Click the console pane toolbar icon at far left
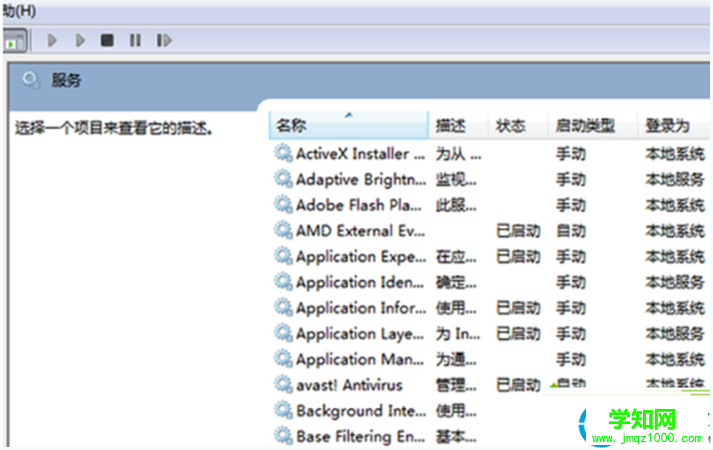 (x=14, y=40)
